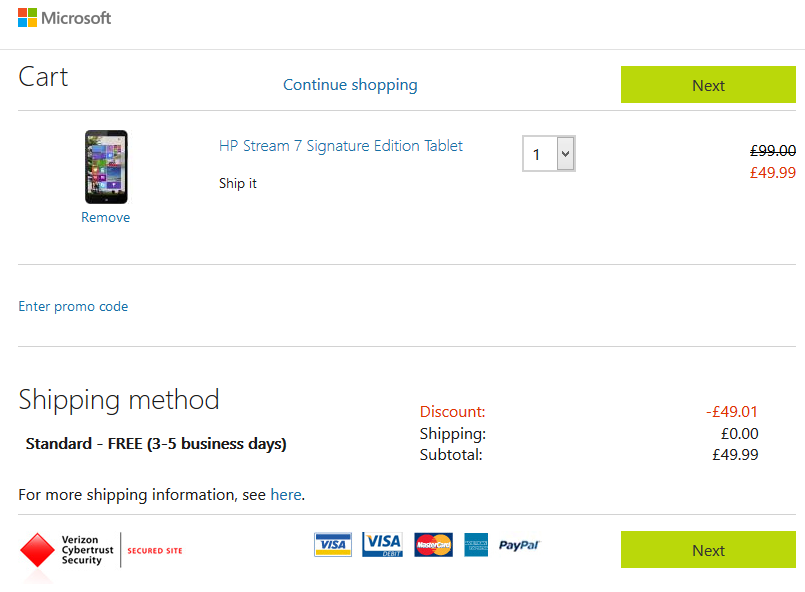Screen dimensions: 805x592
Task: Click the Visa credit card icon
Action: 333,545
